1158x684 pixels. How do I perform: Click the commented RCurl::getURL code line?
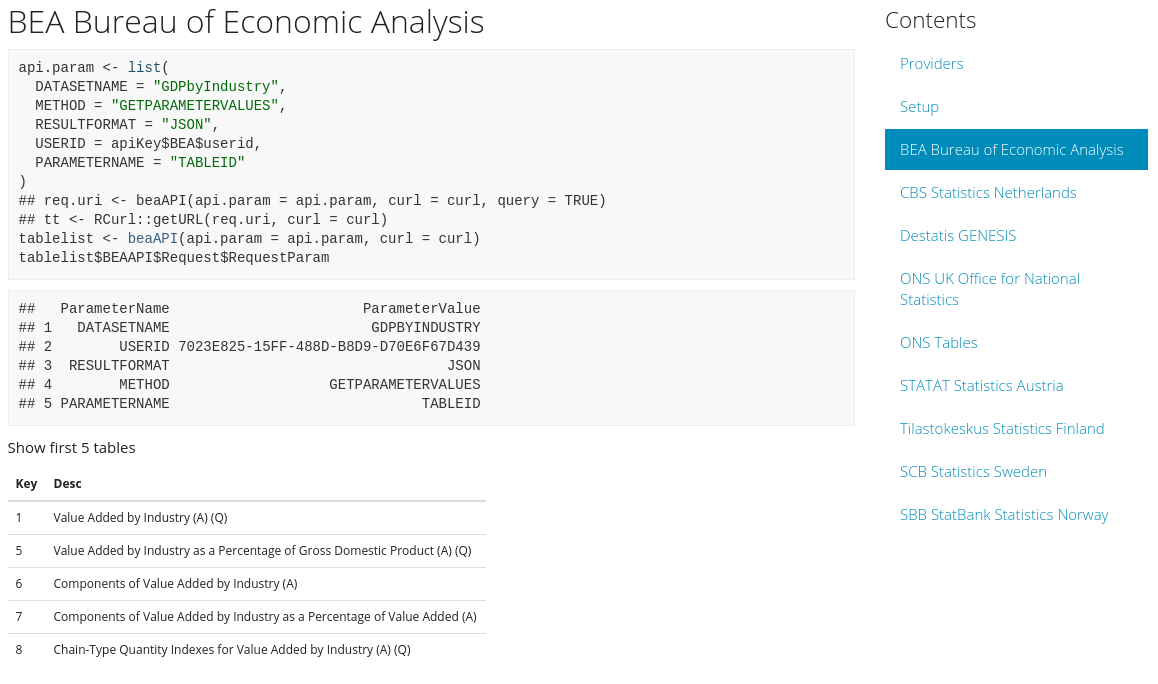203,219
